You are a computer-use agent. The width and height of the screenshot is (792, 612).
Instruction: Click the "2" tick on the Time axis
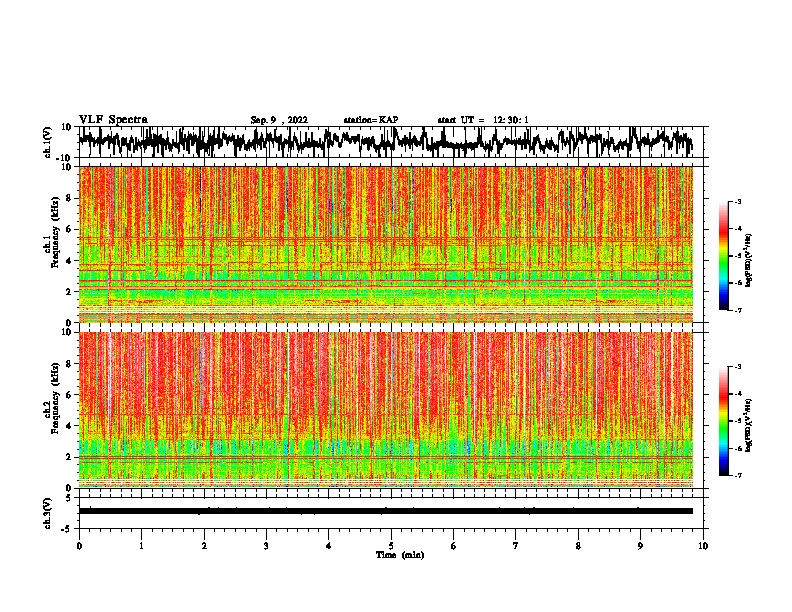(204, 546)
